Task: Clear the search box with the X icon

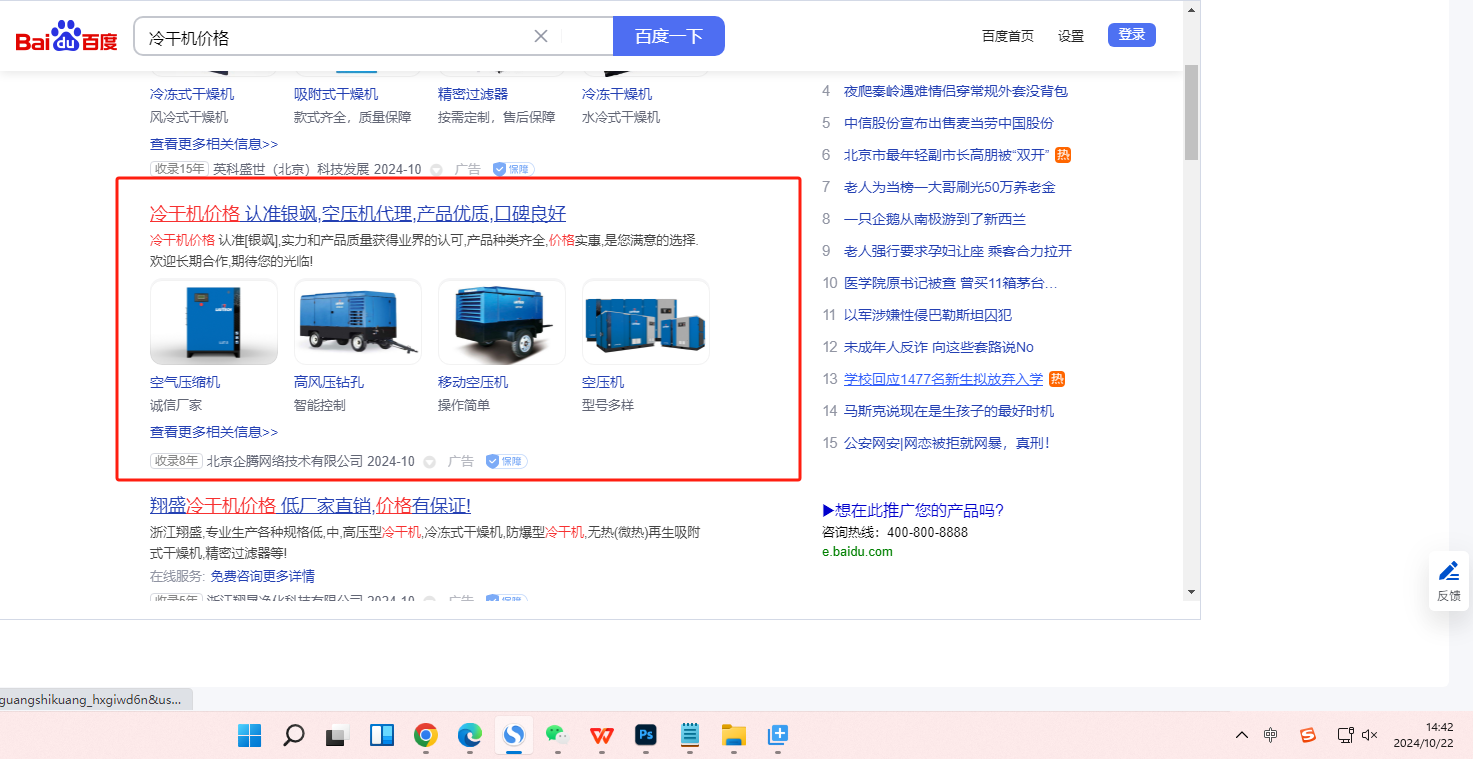Action: tap(541, 36)
